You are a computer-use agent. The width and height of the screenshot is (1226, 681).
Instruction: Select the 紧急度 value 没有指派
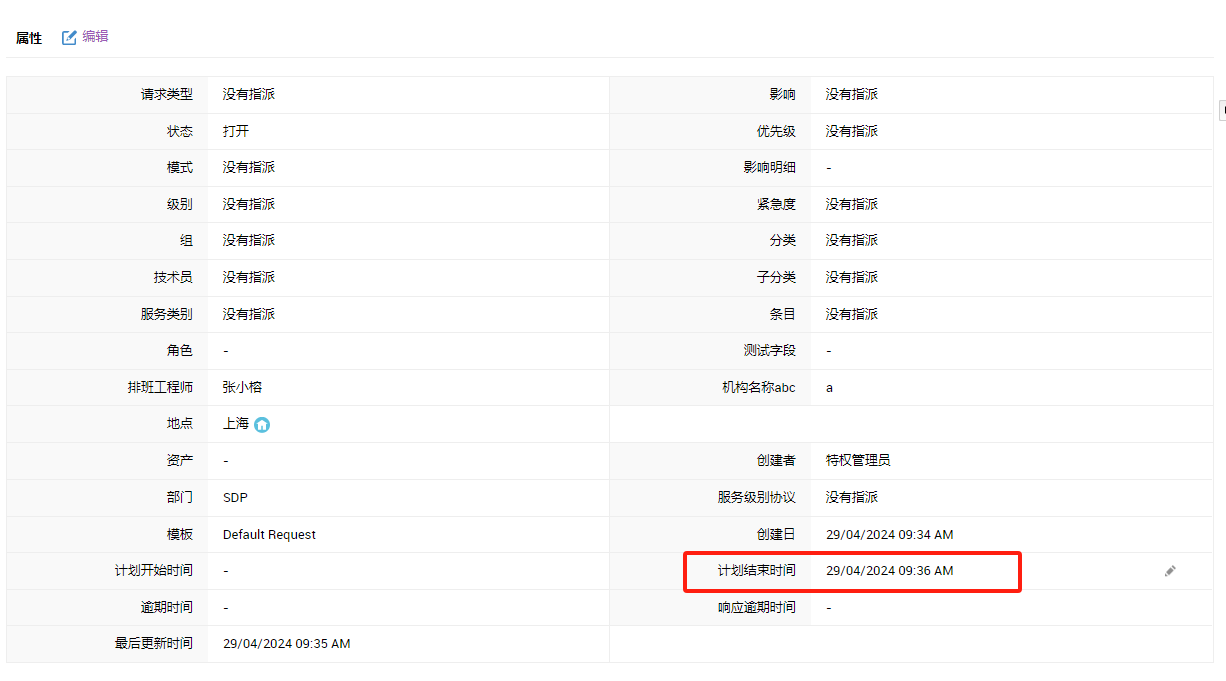pyautogui.click(x=851, y=204)
